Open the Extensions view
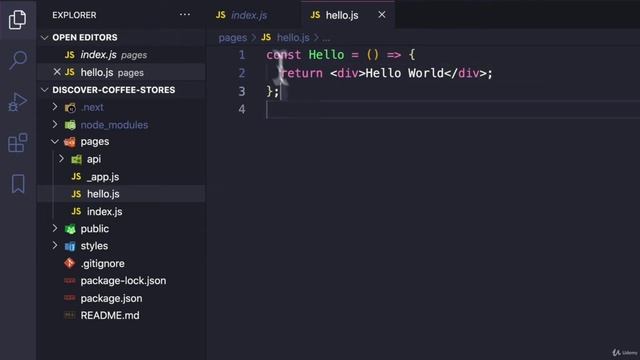The height and width of the screenshot is (360, 640). (18, 142)
